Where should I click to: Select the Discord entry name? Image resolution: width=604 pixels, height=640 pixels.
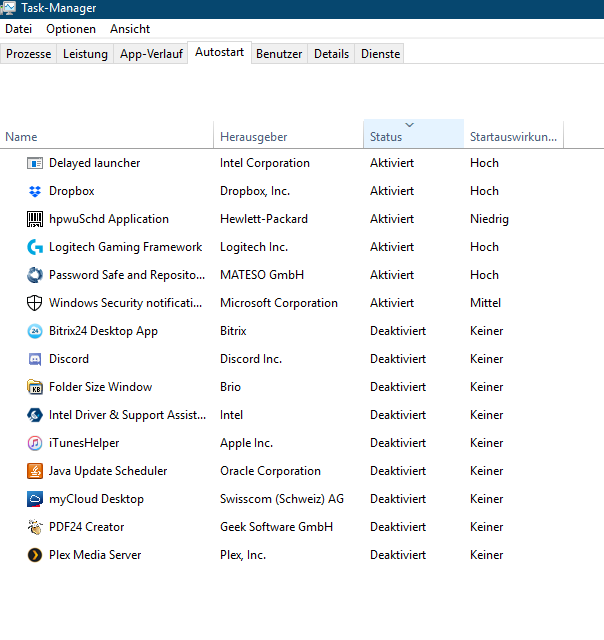pos(69,359)
